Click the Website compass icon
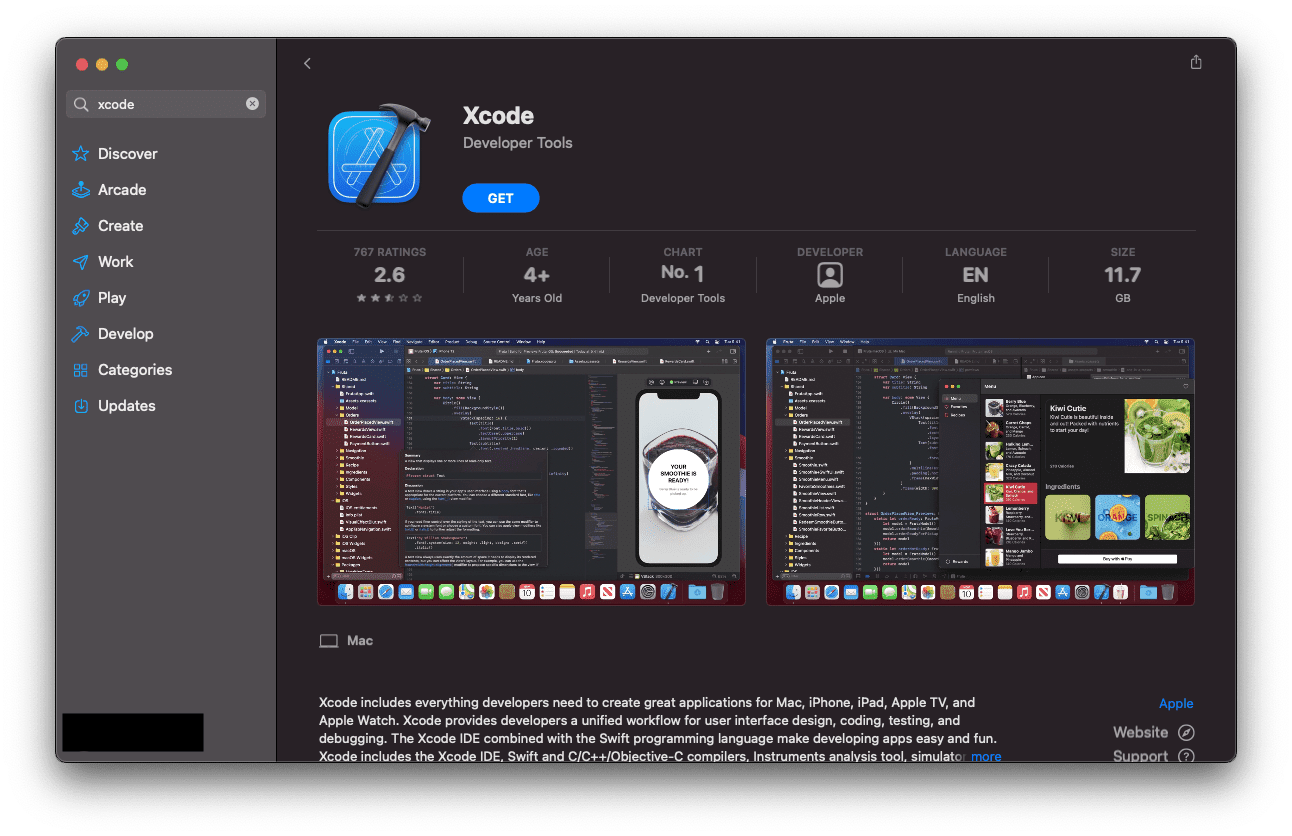 point(1186,732)
